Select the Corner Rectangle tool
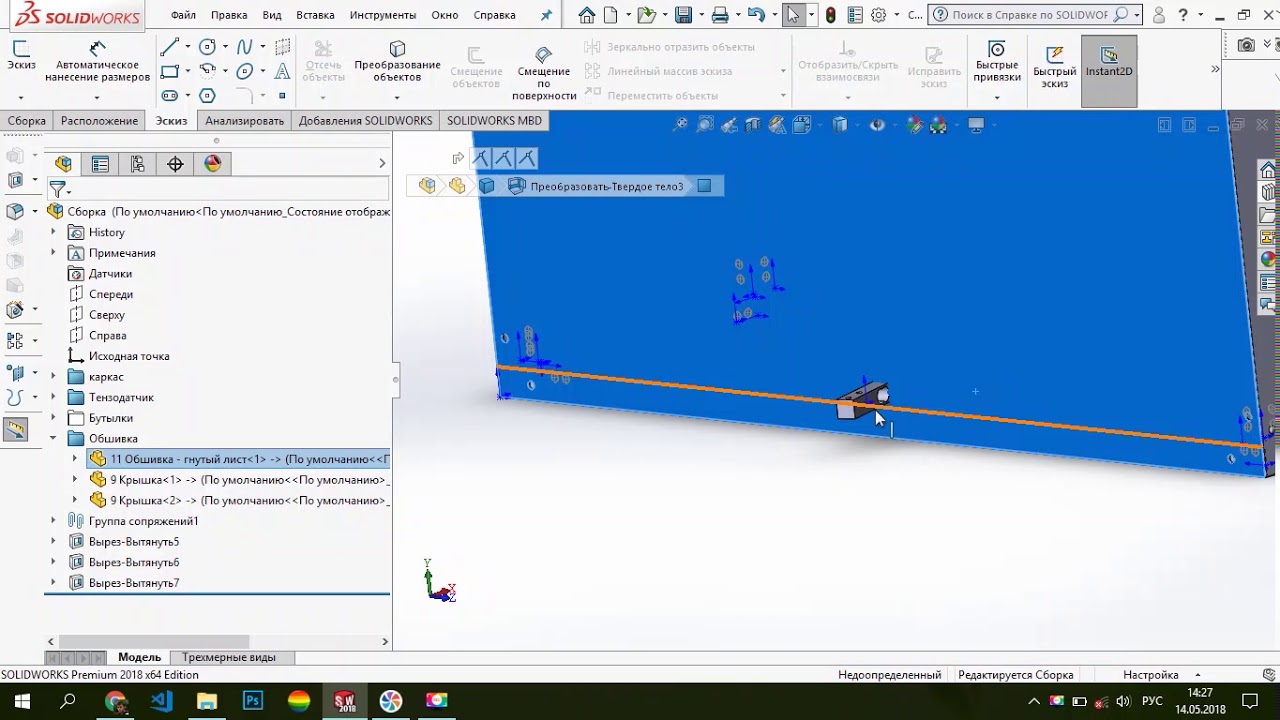 [x=170, y=71]
